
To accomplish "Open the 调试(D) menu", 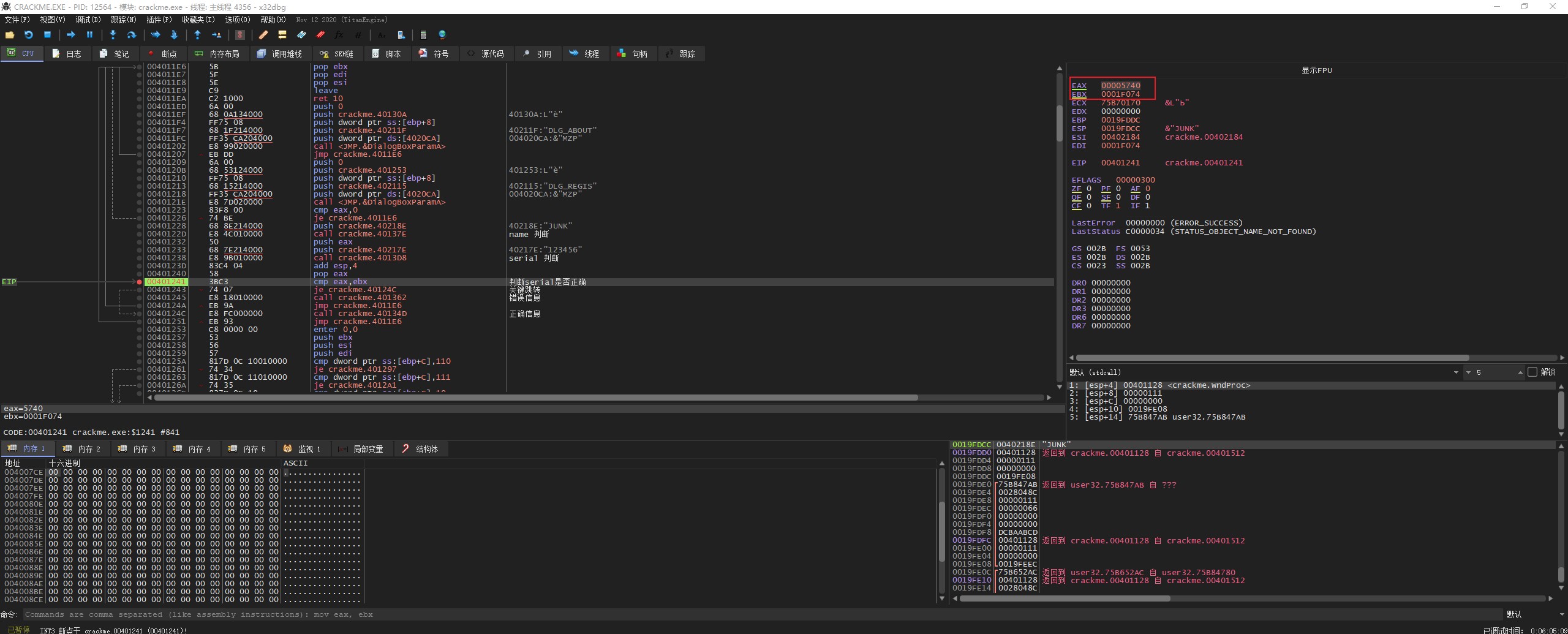I will [x=88, y=20].
